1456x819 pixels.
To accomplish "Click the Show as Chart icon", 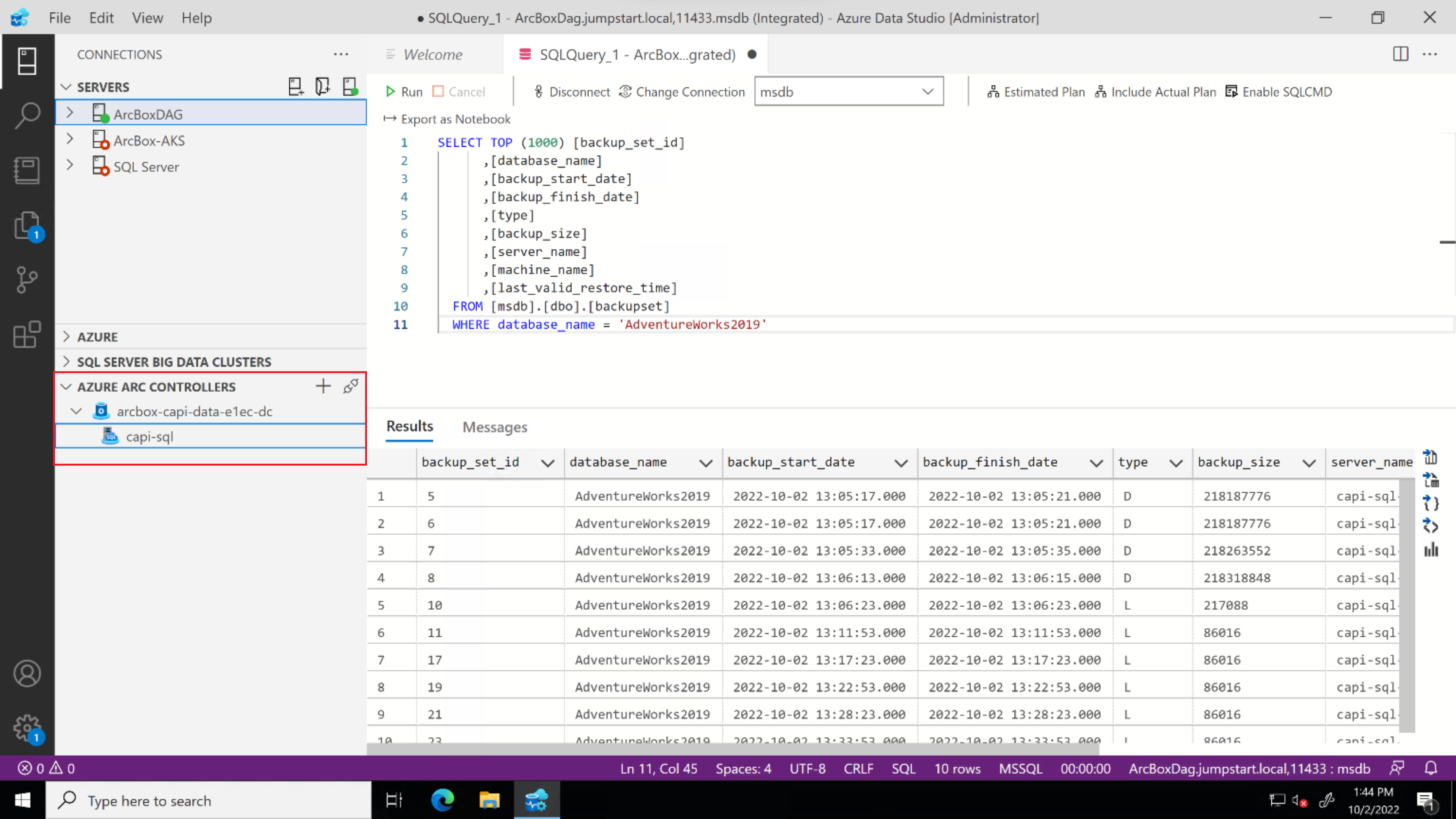I will 1431,550.
